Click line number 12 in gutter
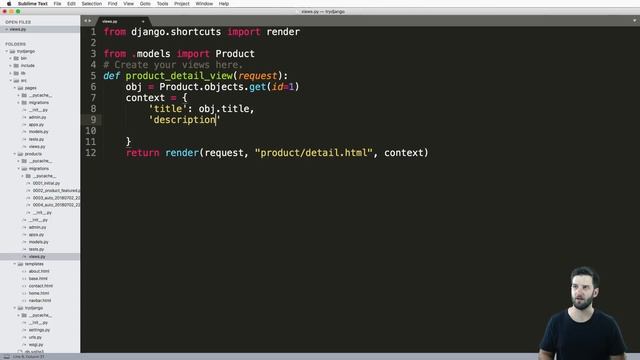 pos(91,153)
